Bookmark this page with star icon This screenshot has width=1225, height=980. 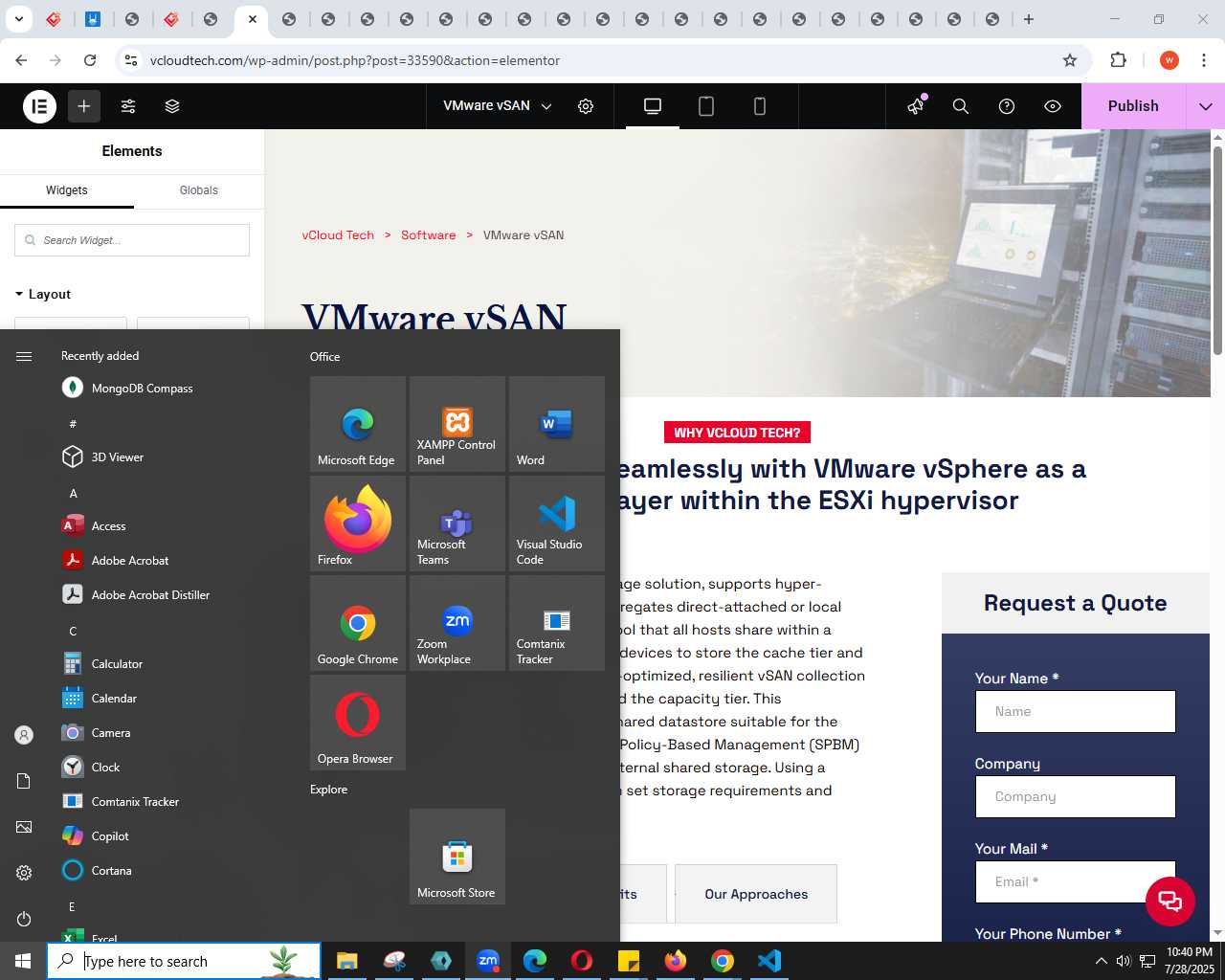(1070, 60)
